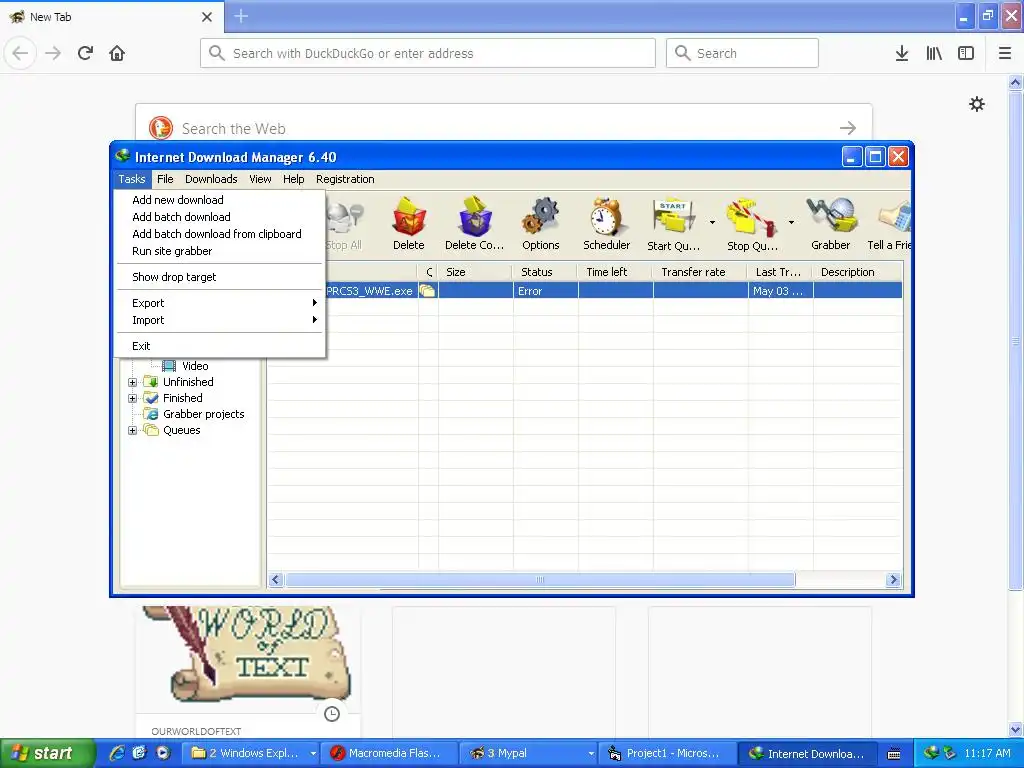Expand the Unfinished tree node
The width and height of the screenshot is (1024, 768).
coord(133,382)
